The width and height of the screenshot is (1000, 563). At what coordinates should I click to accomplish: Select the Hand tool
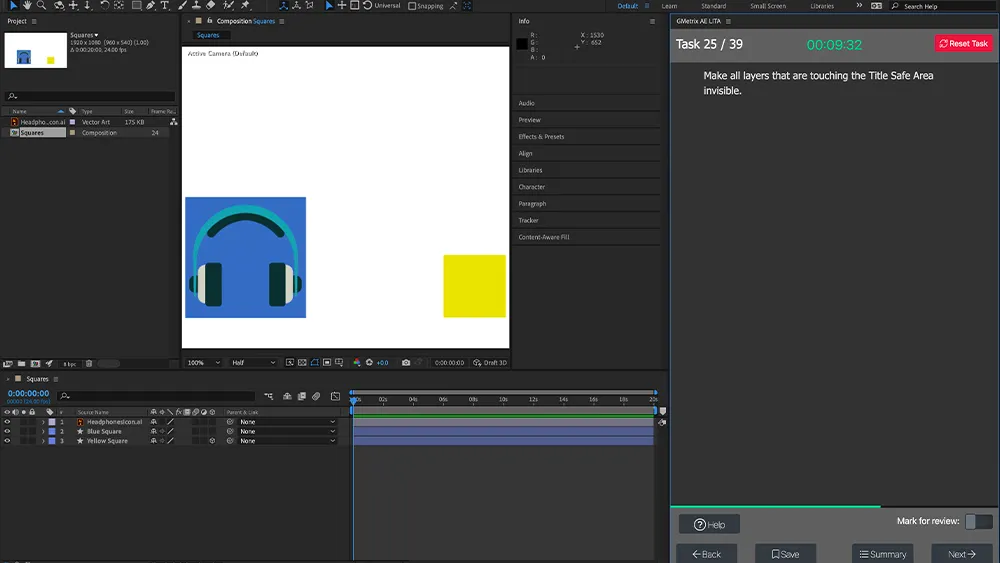point(27,5)
